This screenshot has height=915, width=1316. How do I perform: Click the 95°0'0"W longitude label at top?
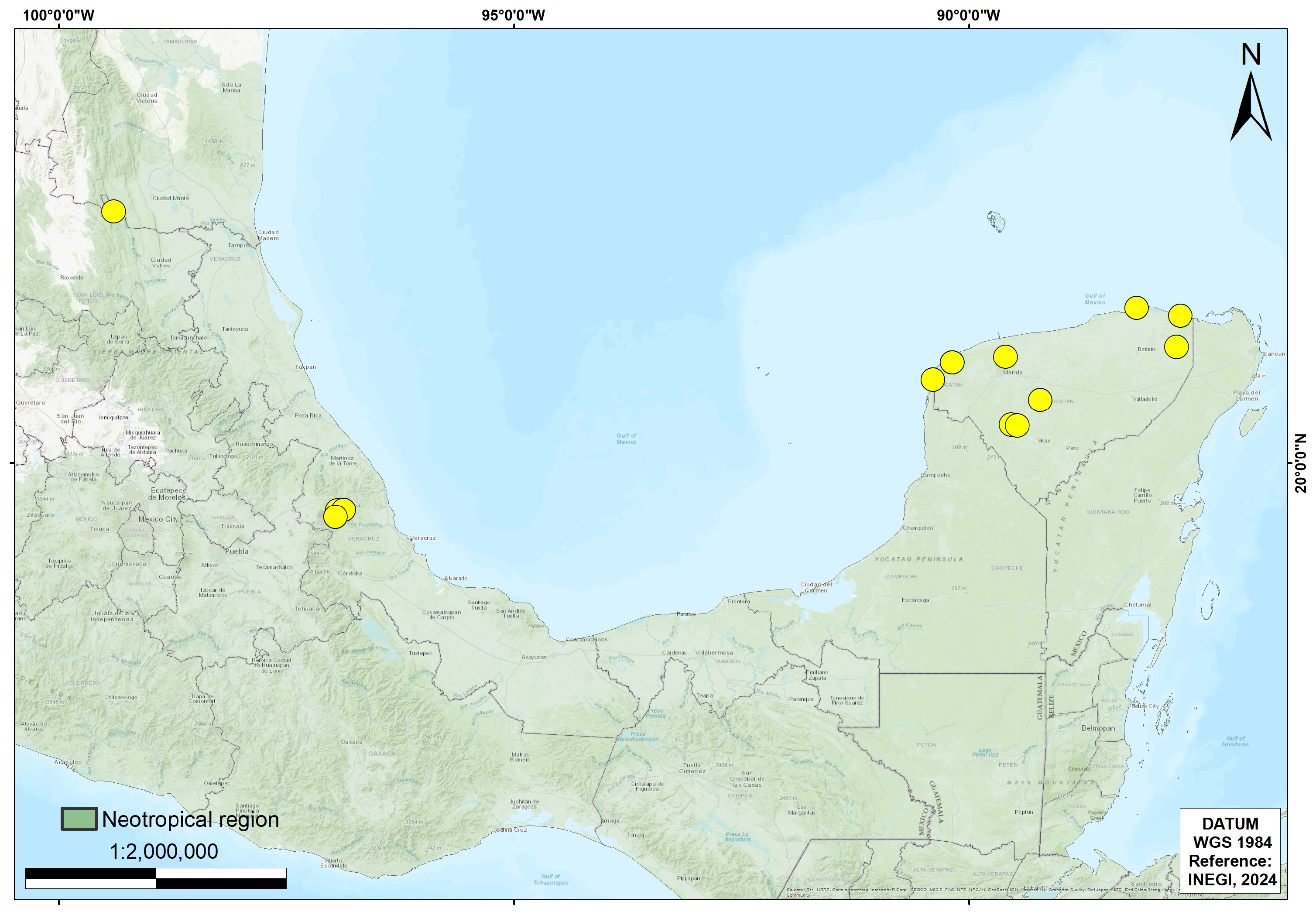[513, 15]
